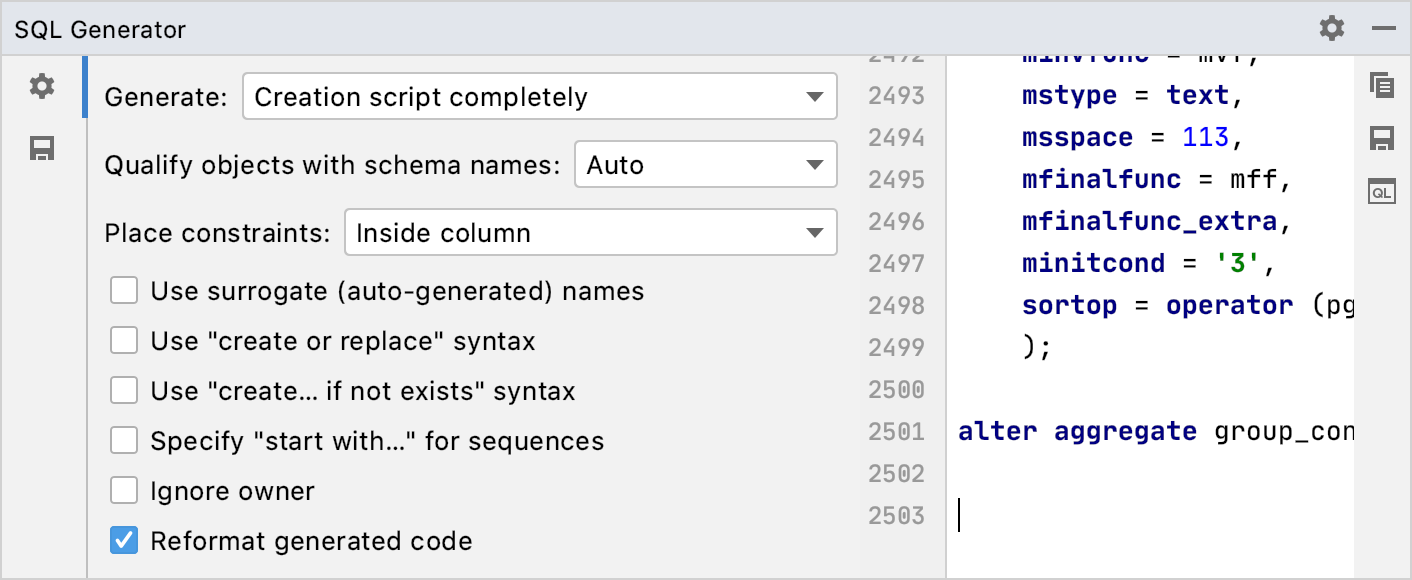Image resolution: width=1412 pixels, height=580 pixels.
Task: Open SQL Generator settings via title bar gear
Action: tap(1332, 28)
